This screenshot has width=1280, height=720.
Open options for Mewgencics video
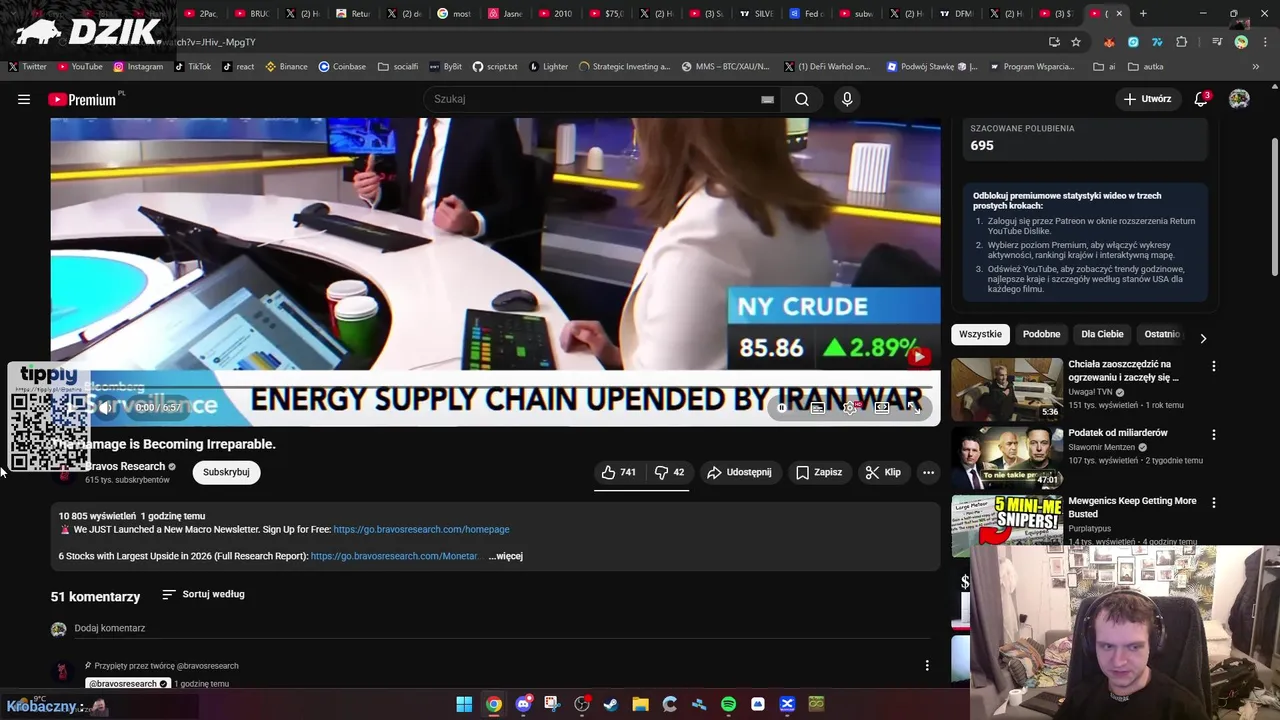(1214, 503)
